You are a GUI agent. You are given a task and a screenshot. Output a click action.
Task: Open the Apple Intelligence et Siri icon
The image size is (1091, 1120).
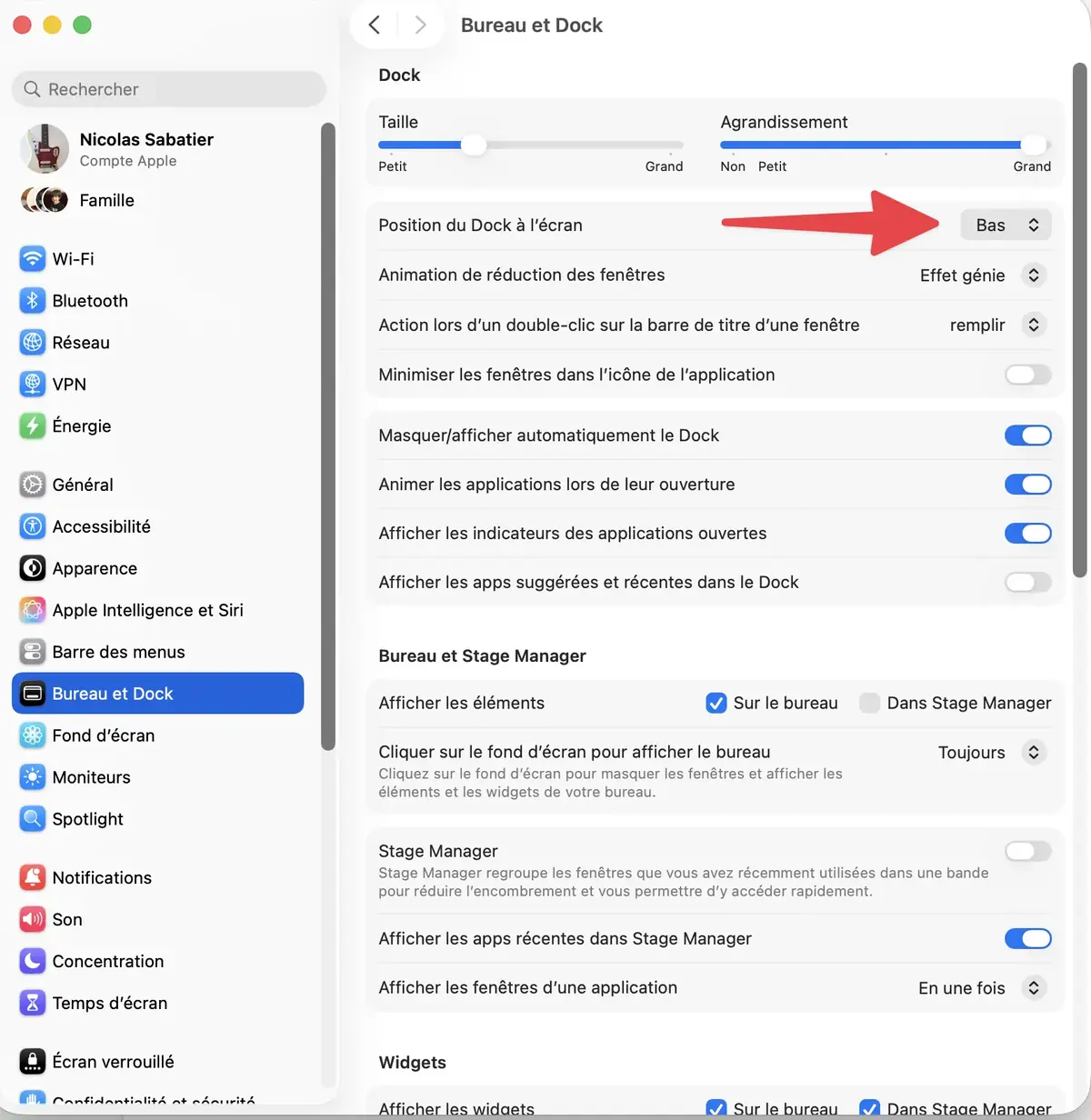click(32, 610)
